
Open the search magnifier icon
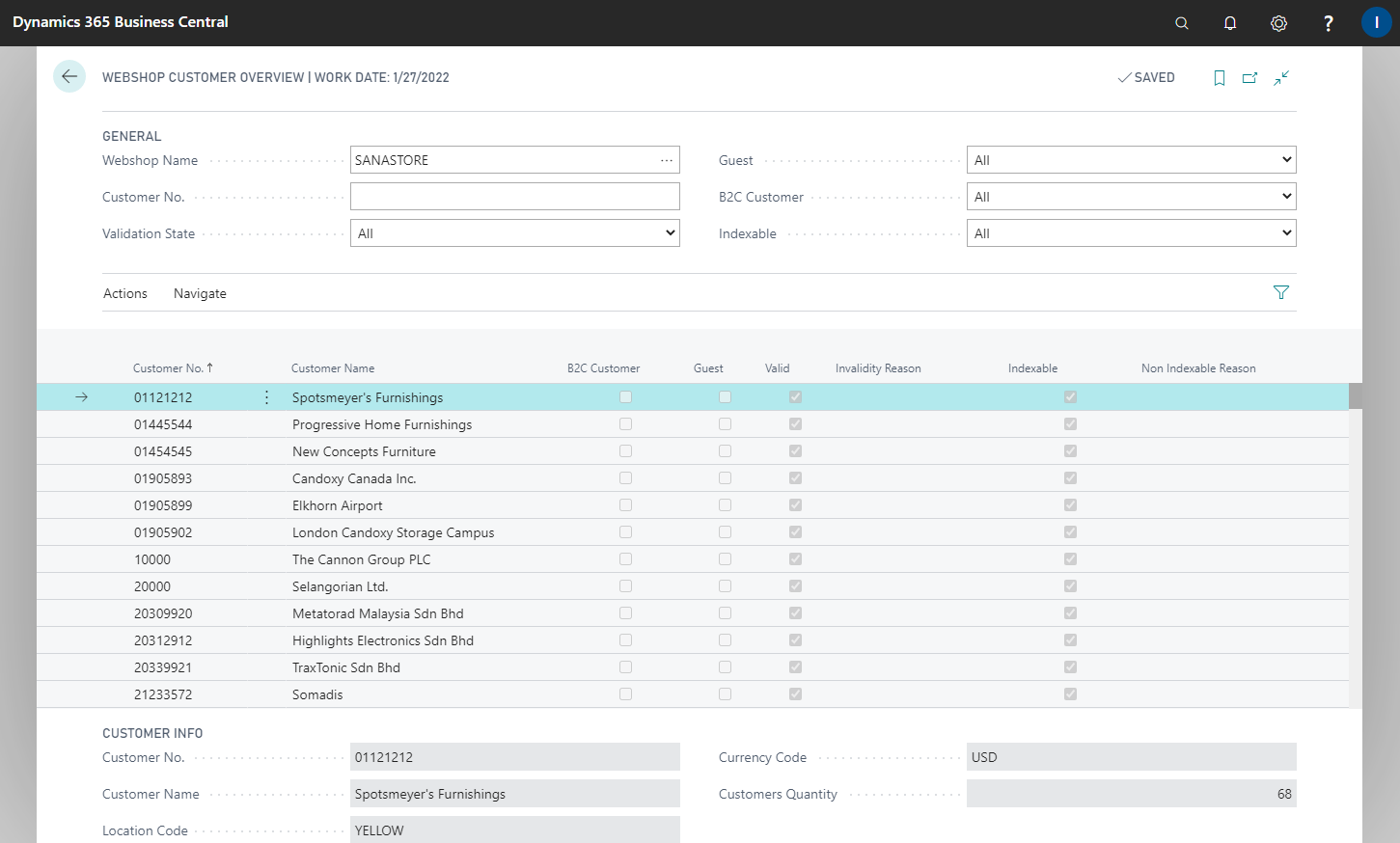(x=1181, y=23)
